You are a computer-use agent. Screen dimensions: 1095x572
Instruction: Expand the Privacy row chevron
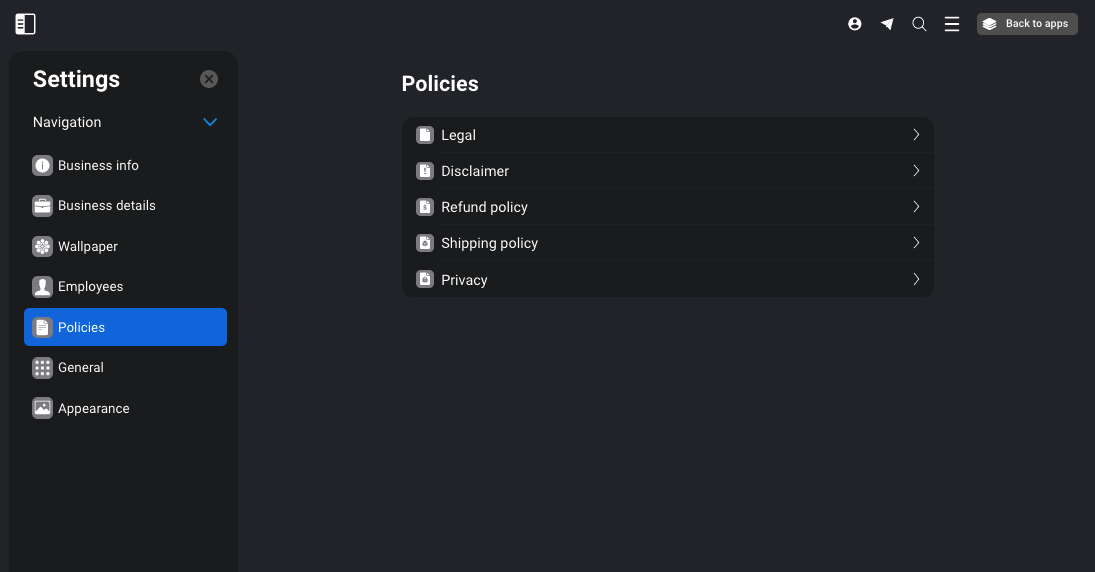tap(916, 279)
